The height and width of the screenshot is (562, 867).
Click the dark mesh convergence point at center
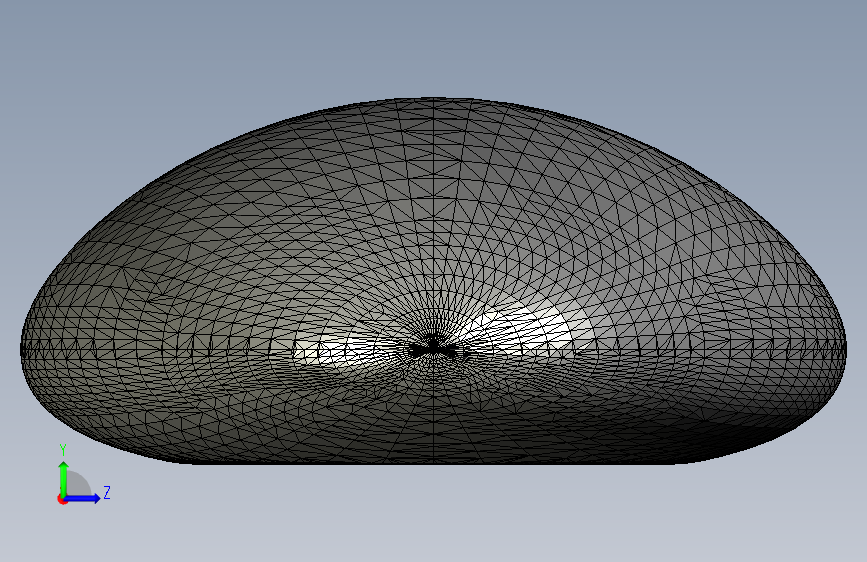(432, 348)
